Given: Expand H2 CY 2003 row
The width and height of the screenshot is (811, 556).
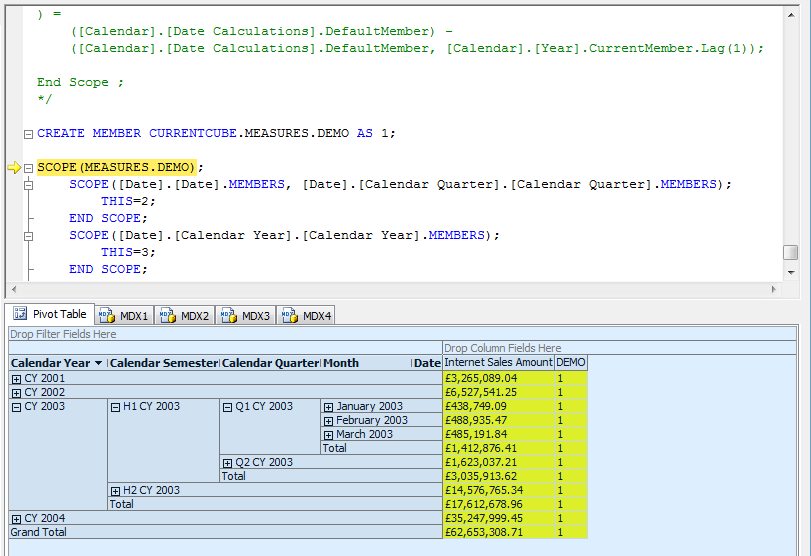Looking at the screenshot, I should pos(115,491).
